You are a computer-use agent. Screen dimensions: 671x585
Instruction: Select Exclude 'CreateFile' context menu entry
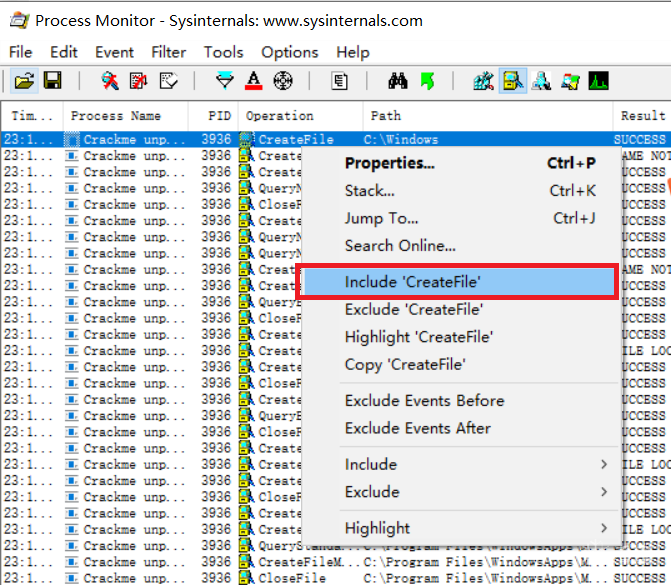[x=461, y=309]
